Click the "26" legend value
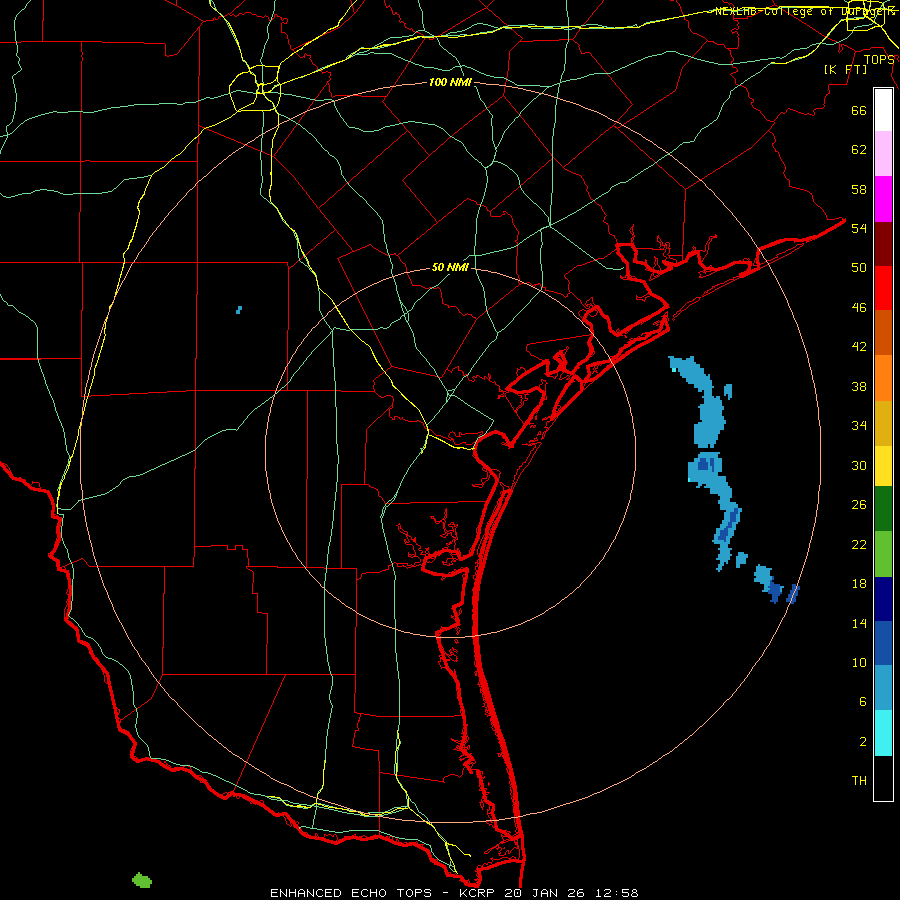 tap(859, 505)
